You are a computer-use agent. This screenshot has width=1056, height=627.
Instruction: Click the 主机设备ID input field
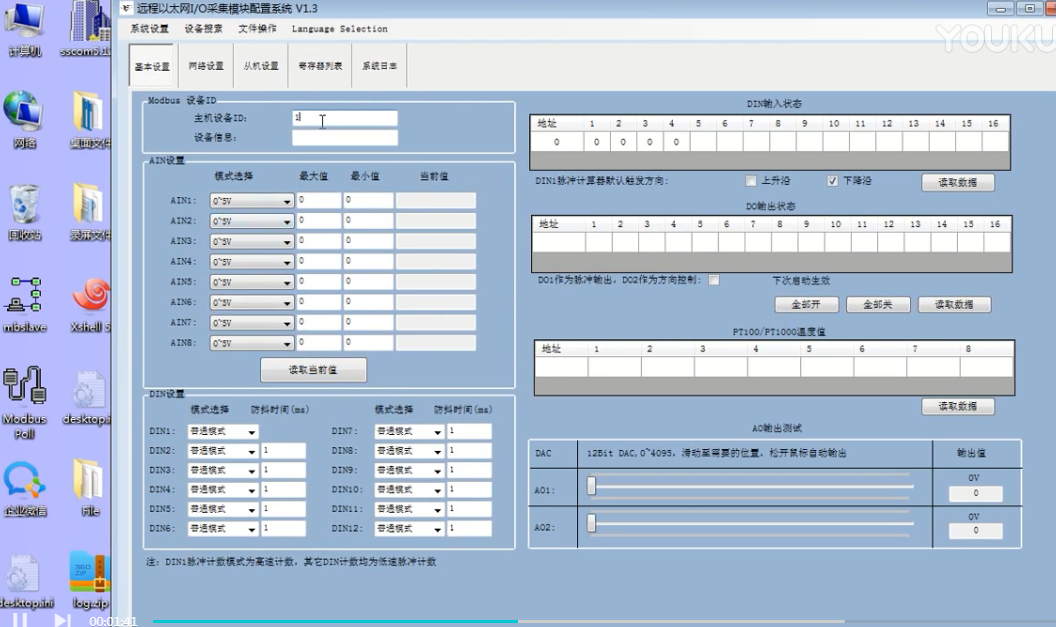(345, 118)
